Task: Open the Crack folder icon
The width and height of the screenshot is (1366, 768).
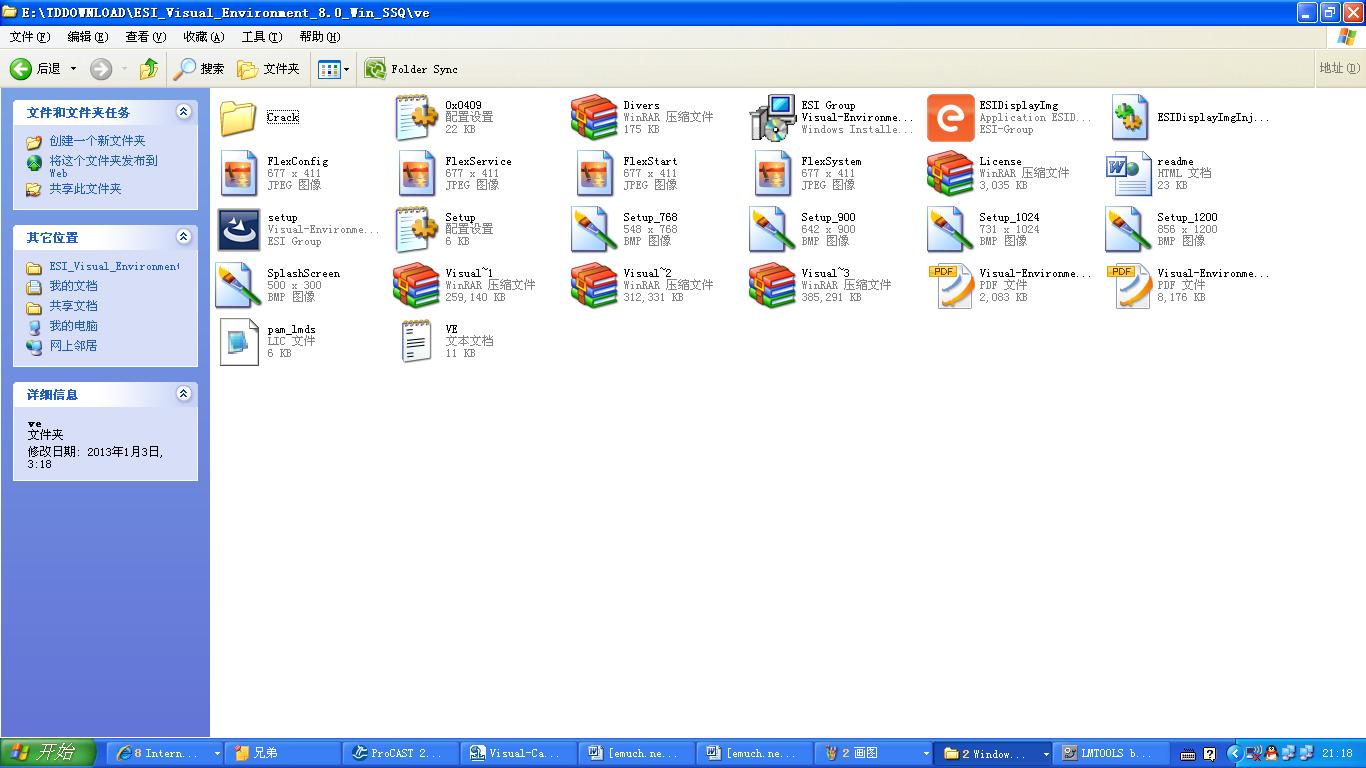Action: click(238, 118)
